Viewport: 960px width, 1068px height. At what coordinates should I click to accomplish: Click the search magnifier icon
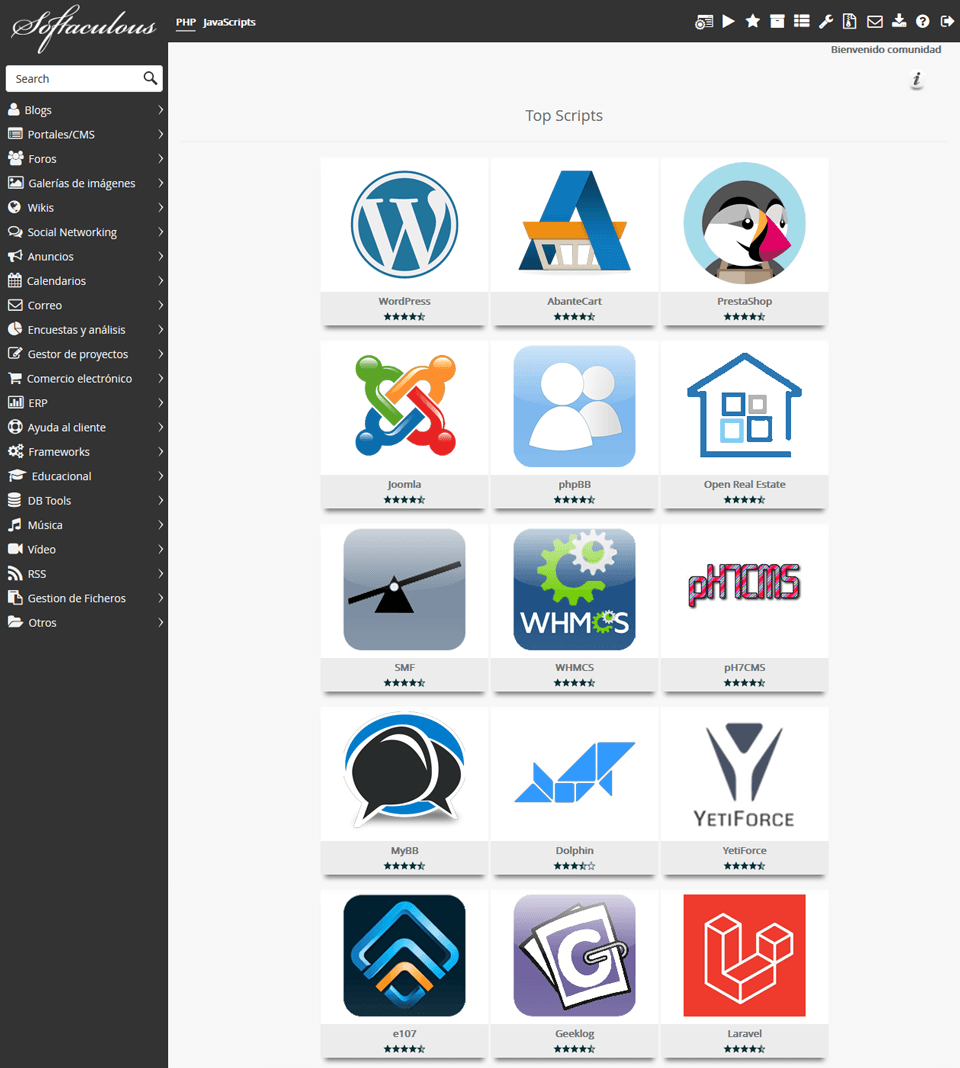coord(151,78)
